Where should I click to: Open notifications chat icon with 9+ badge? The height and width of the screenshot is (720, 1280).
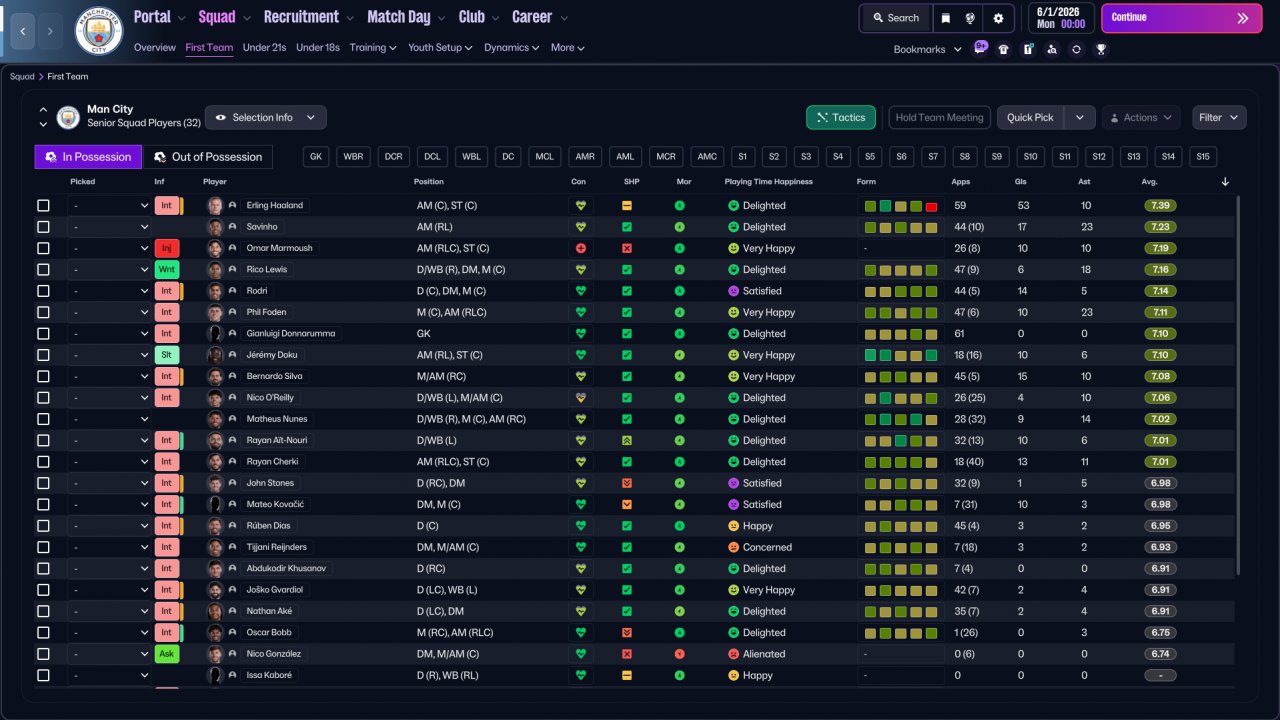click(x=980, y=48)
